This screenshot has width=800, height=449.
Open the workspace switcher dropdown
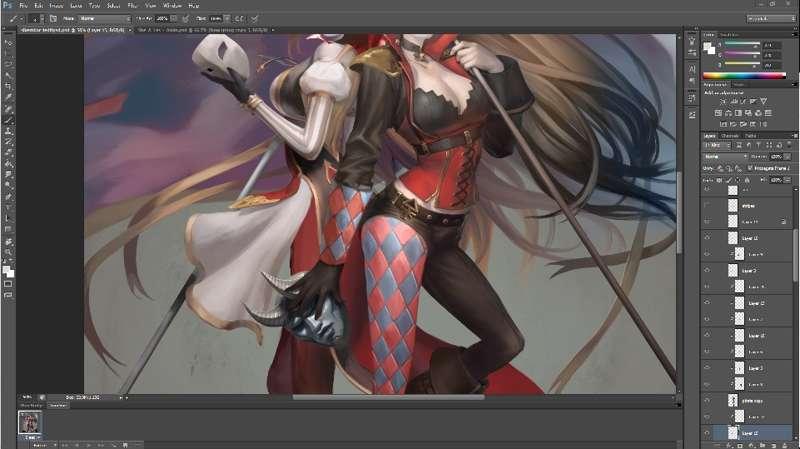pos(771,18)
